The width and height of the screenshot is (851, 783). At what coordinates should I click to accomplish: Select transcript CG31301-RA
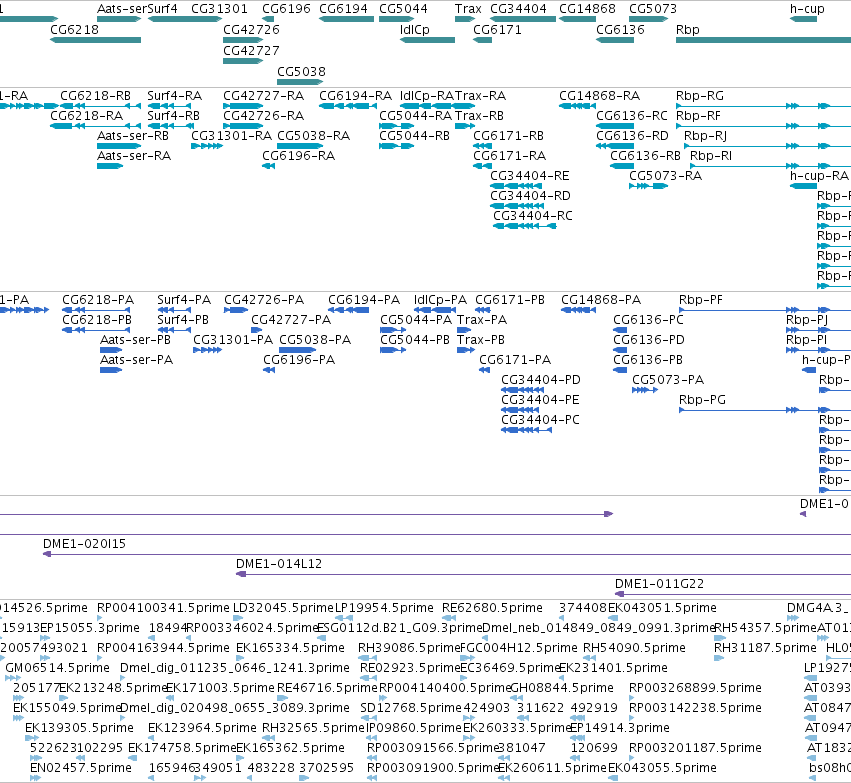pos(207,146)
